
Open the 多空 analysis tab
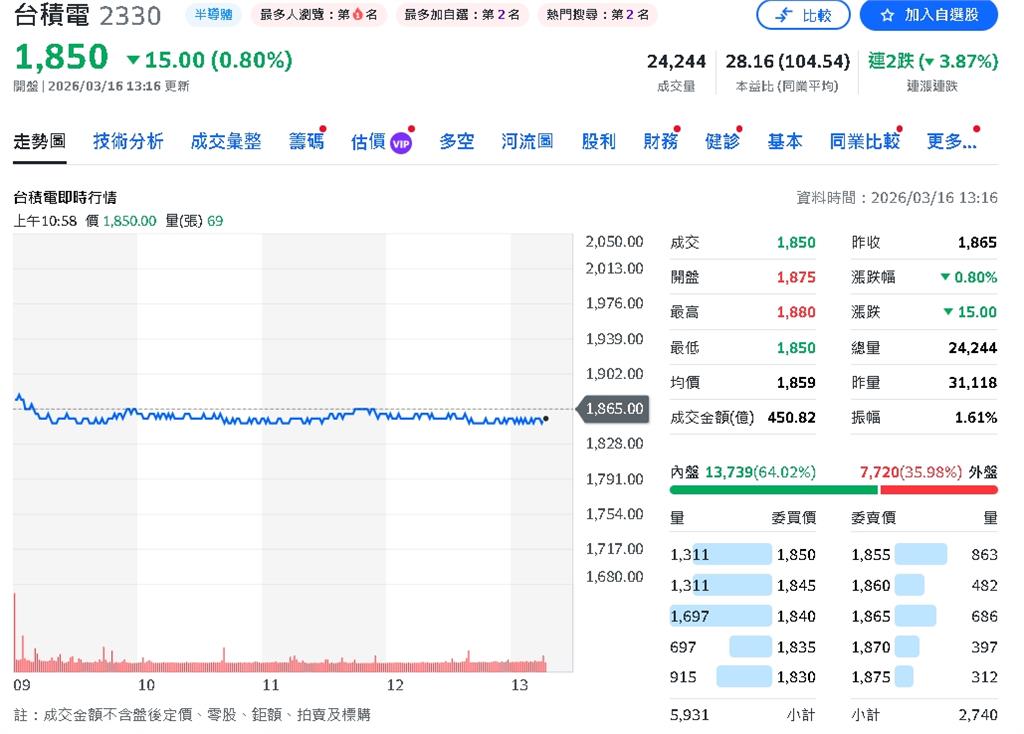[456, 141]
